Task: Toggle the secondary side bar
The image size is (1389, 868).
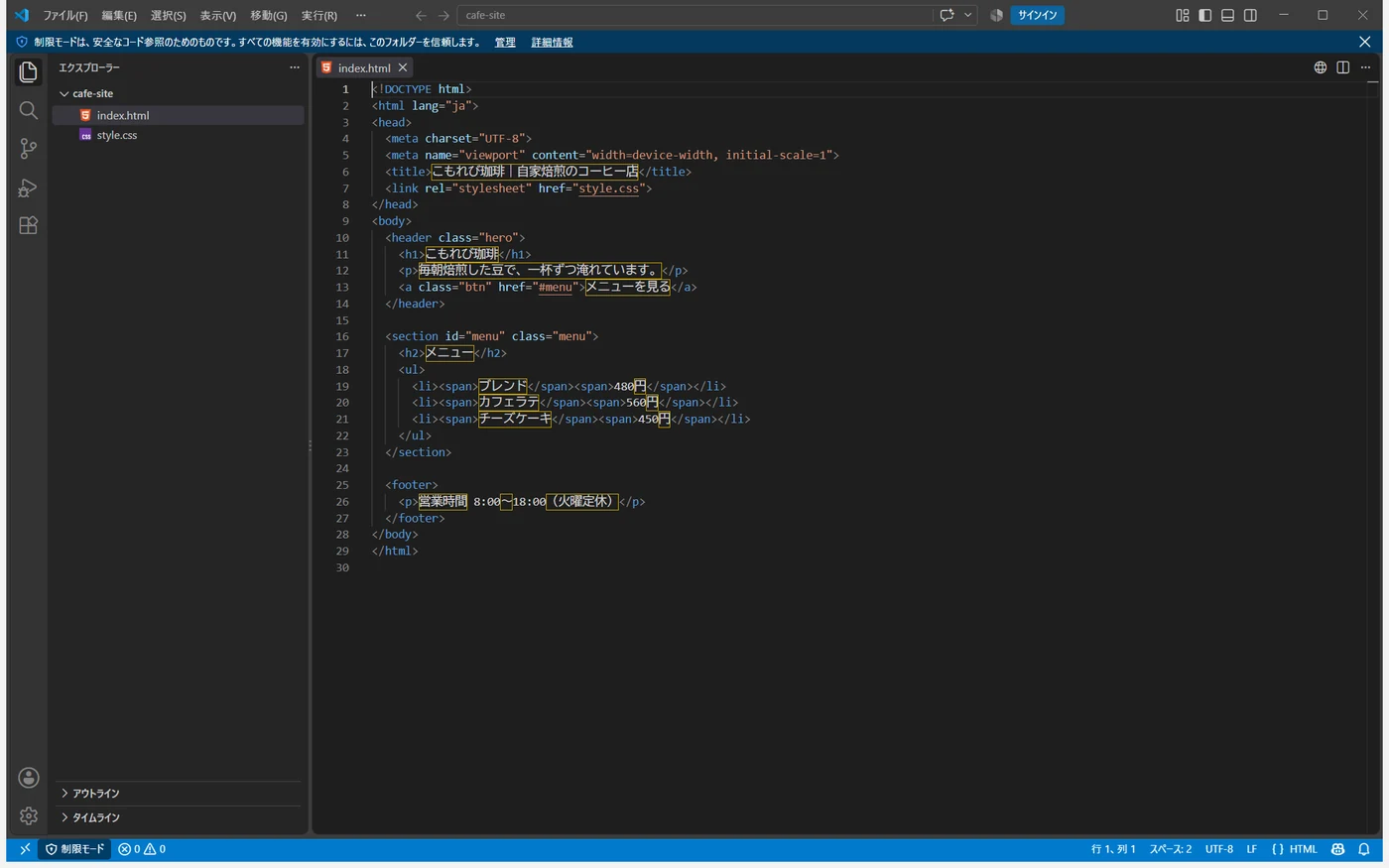Action: pos(1250,15)
